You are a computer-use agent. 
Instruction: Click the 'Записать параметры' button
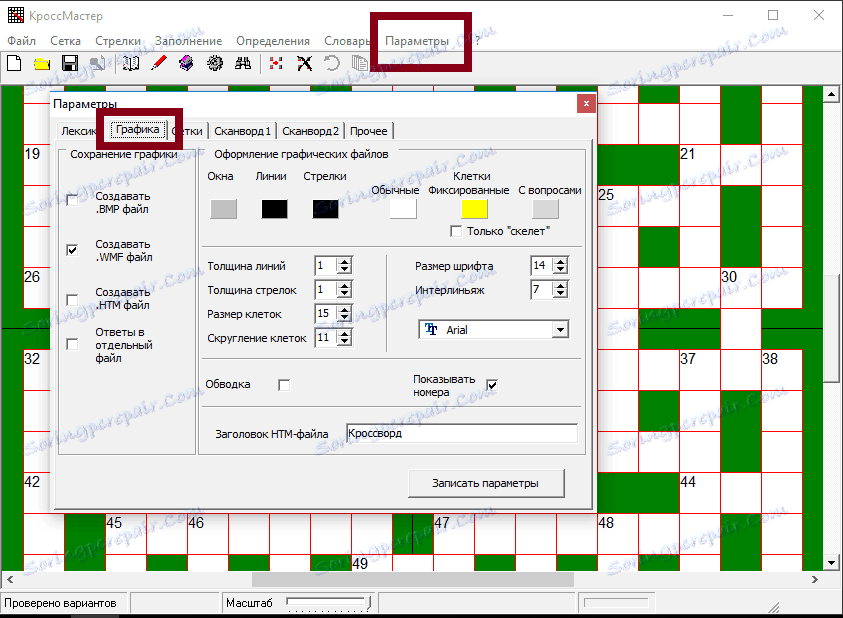486,483
